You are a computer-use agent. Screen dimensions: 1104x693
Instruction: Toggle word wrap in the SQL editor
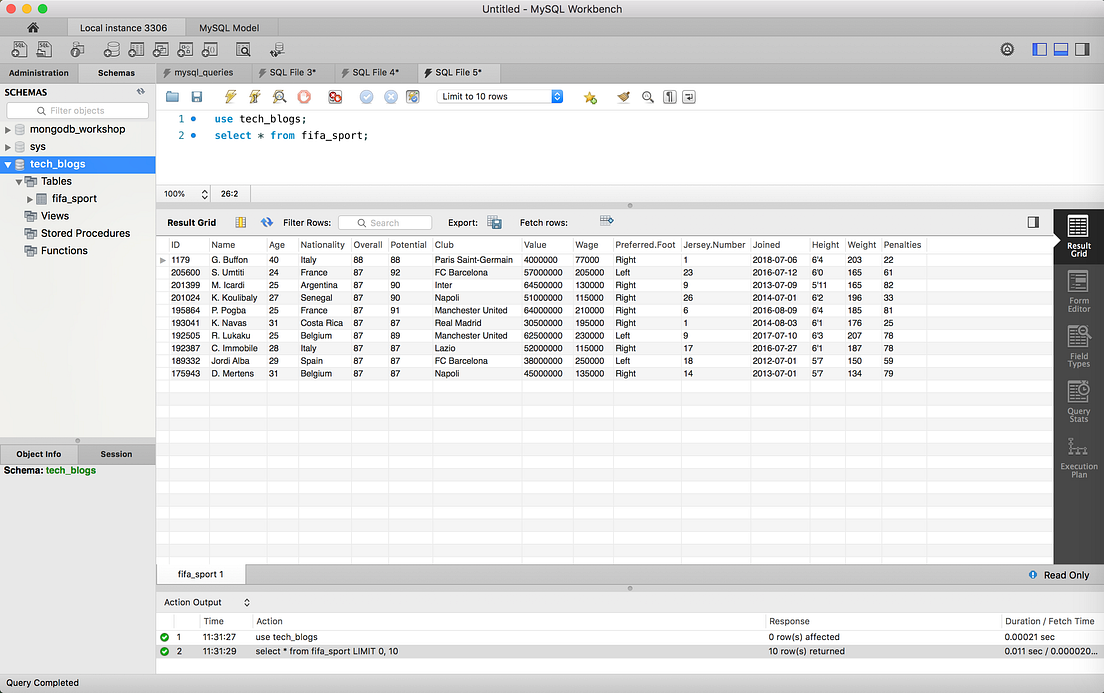click(689, 97)
